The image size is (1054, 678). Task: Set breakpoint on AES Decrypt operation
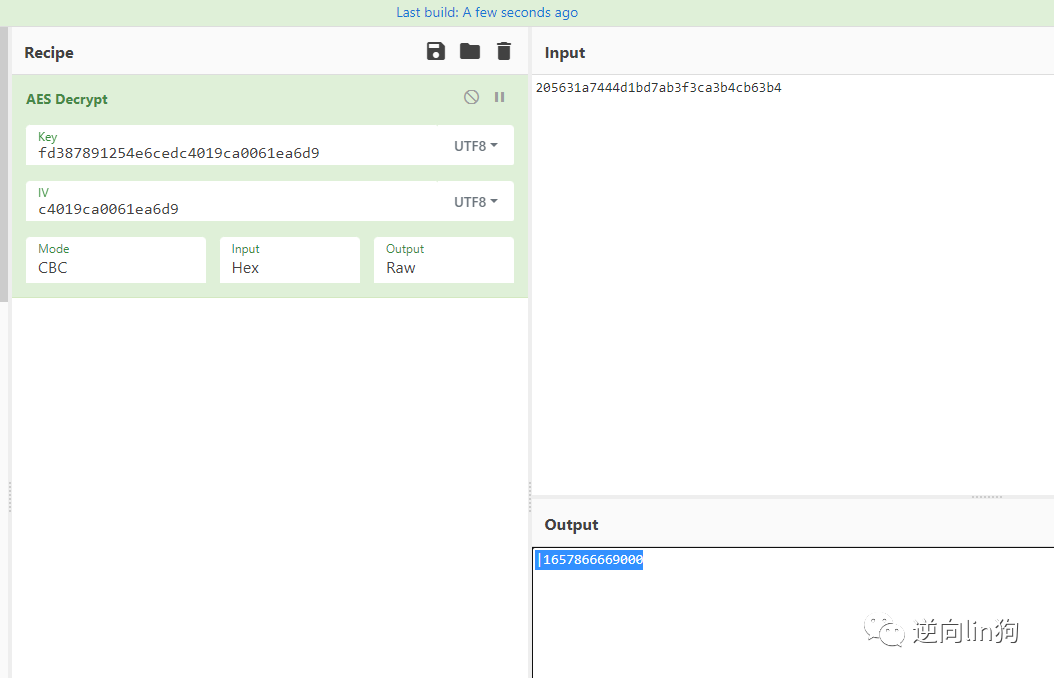tap(499, 97)
